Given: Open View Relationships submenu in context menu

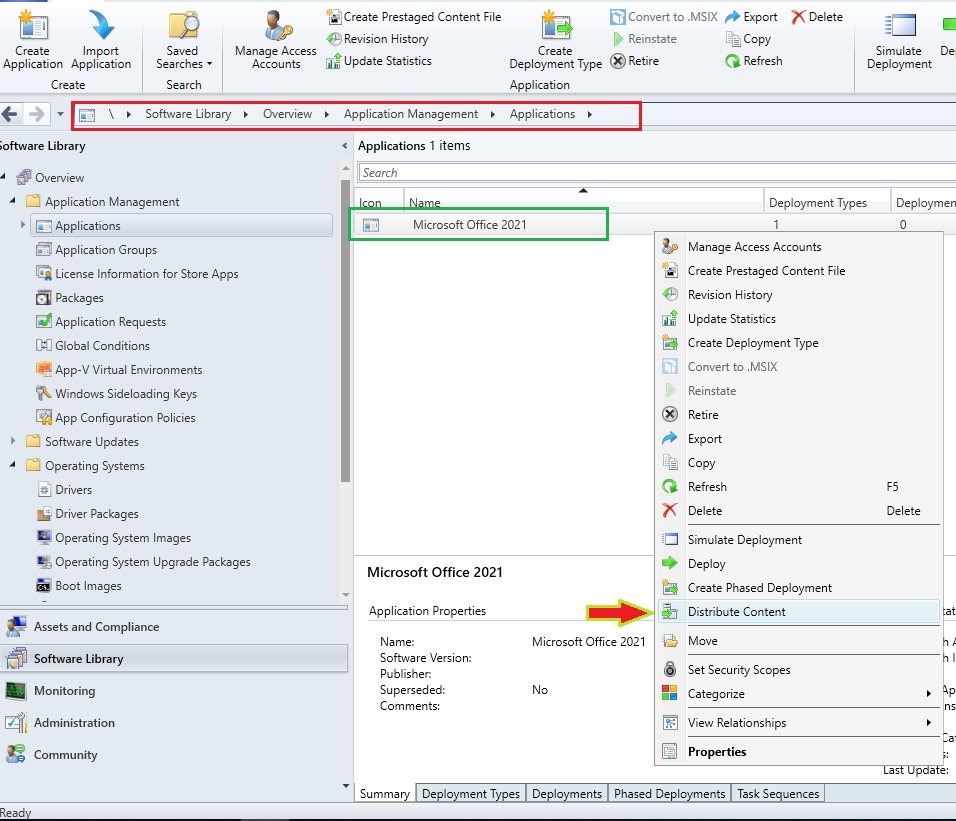Looking at the screenshot, I should coord(798,723).
